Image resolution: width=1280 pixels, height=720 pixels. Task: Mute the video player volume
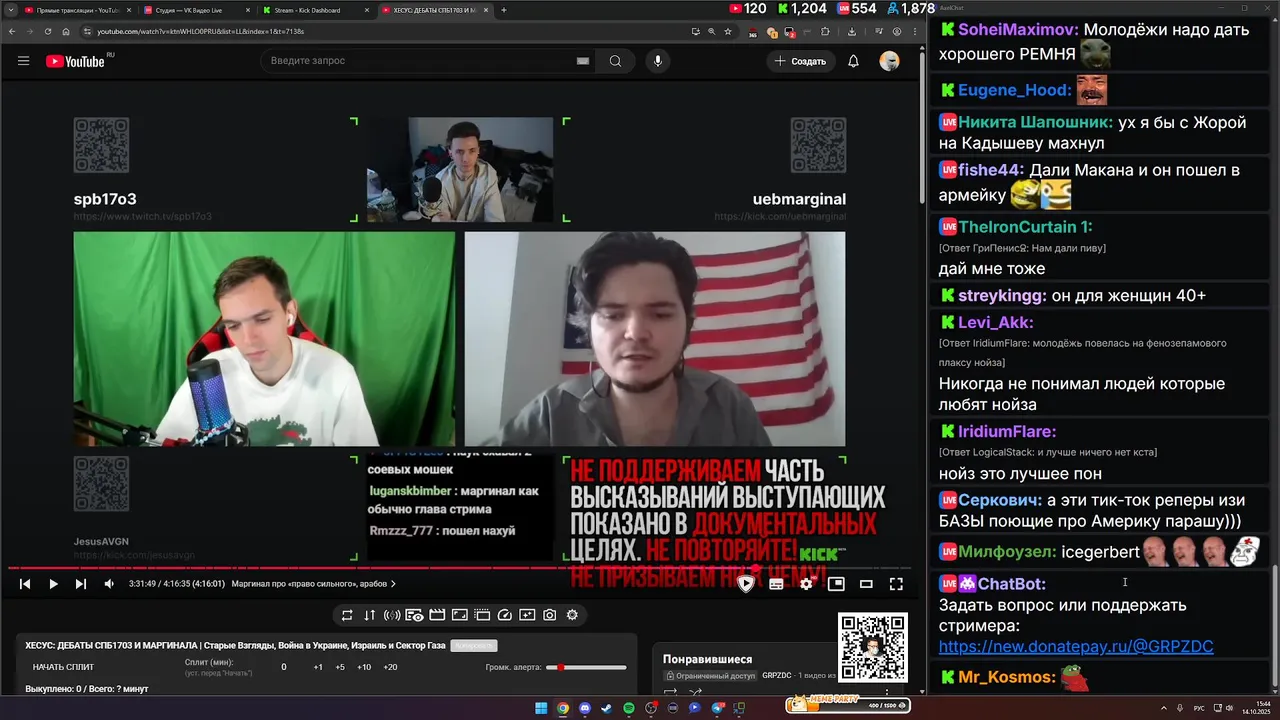[109, 584]
